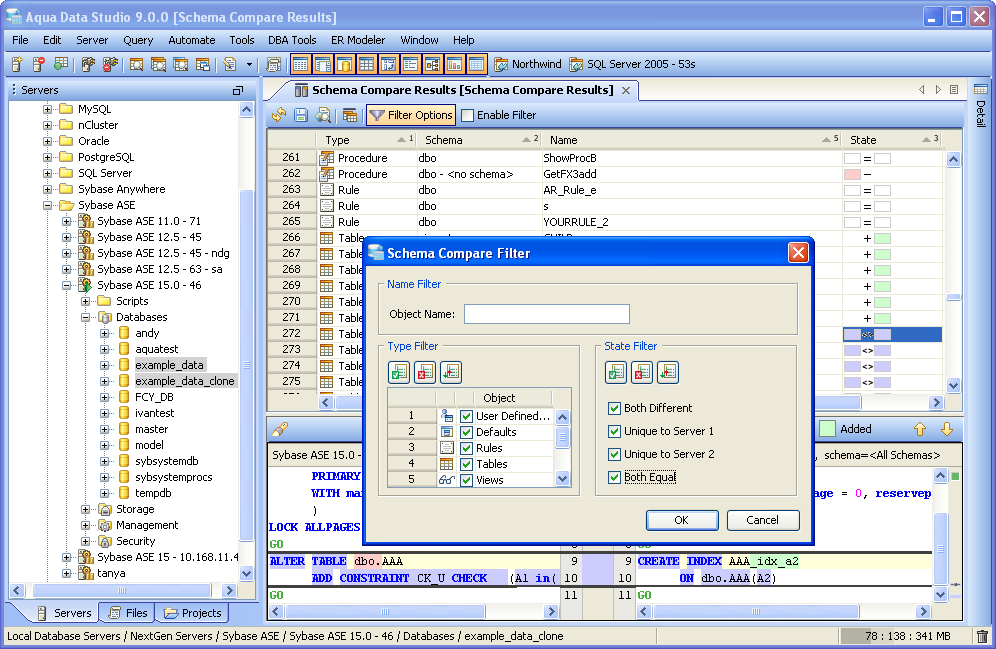The image size is (996, 649).
Task: Click the refresh compare results icon
Action: (279, 115)
